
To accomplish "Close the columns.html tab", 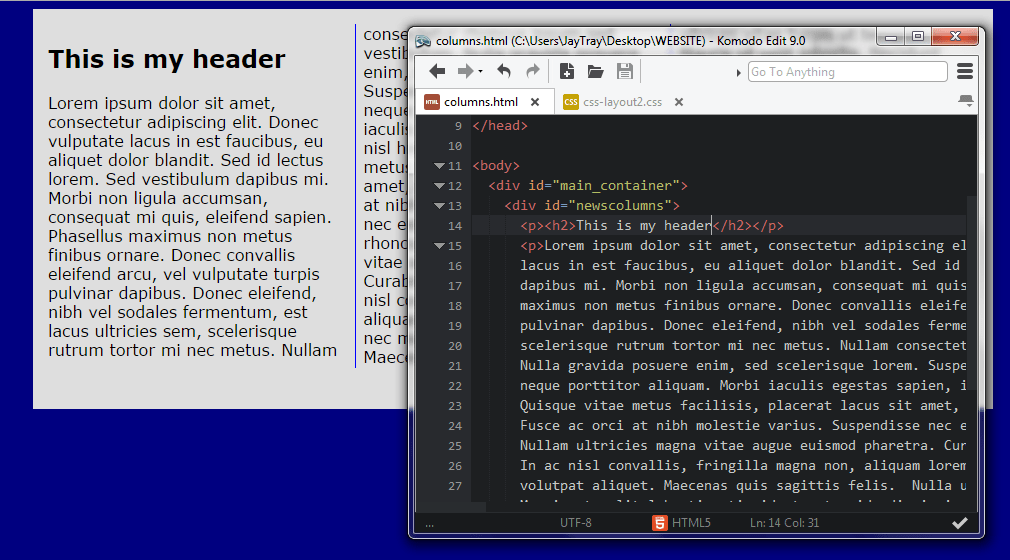I will click(x=535, y=102).
